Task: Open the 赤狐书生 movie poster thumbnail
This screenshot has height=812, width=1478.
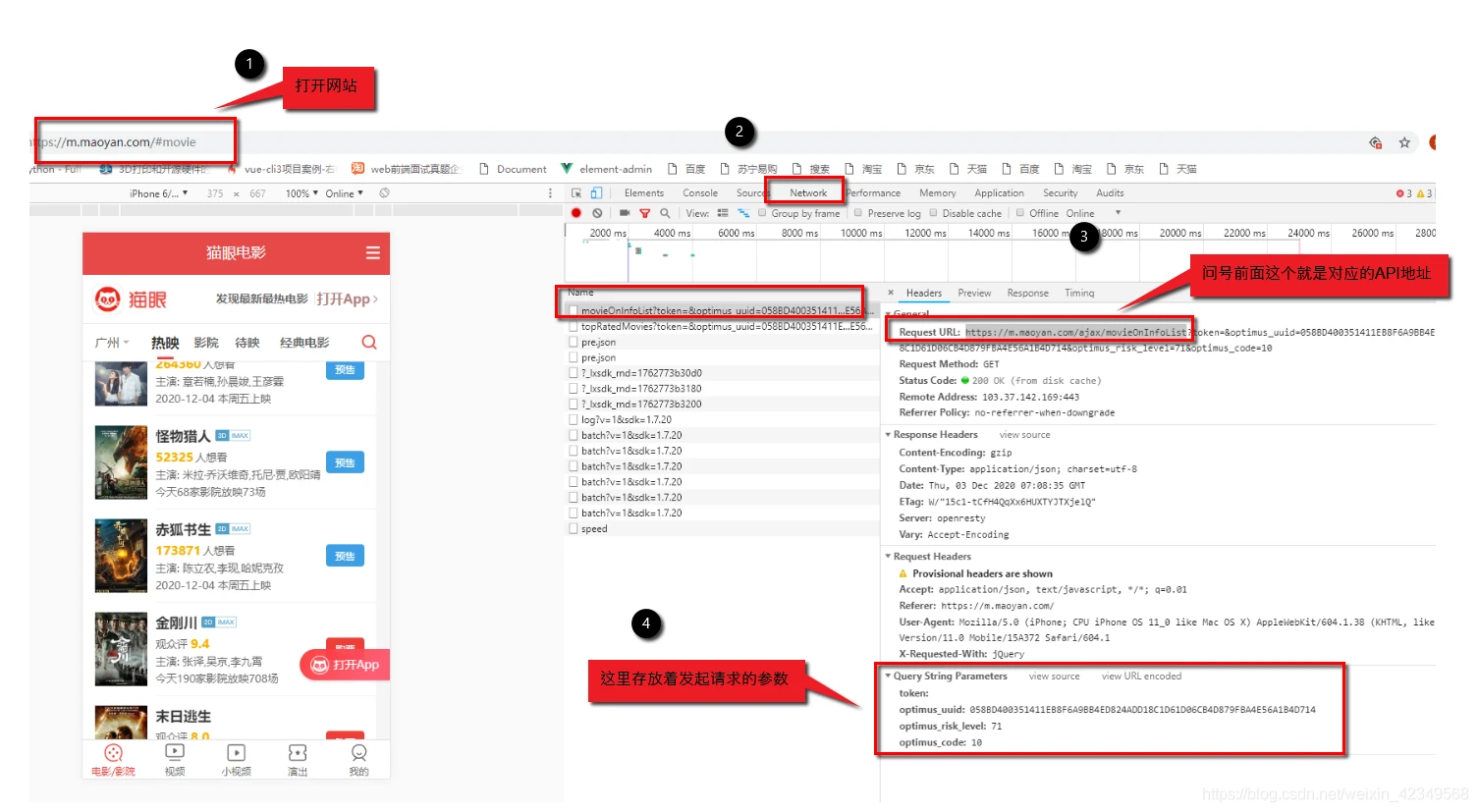Action: tap(121, 556)
